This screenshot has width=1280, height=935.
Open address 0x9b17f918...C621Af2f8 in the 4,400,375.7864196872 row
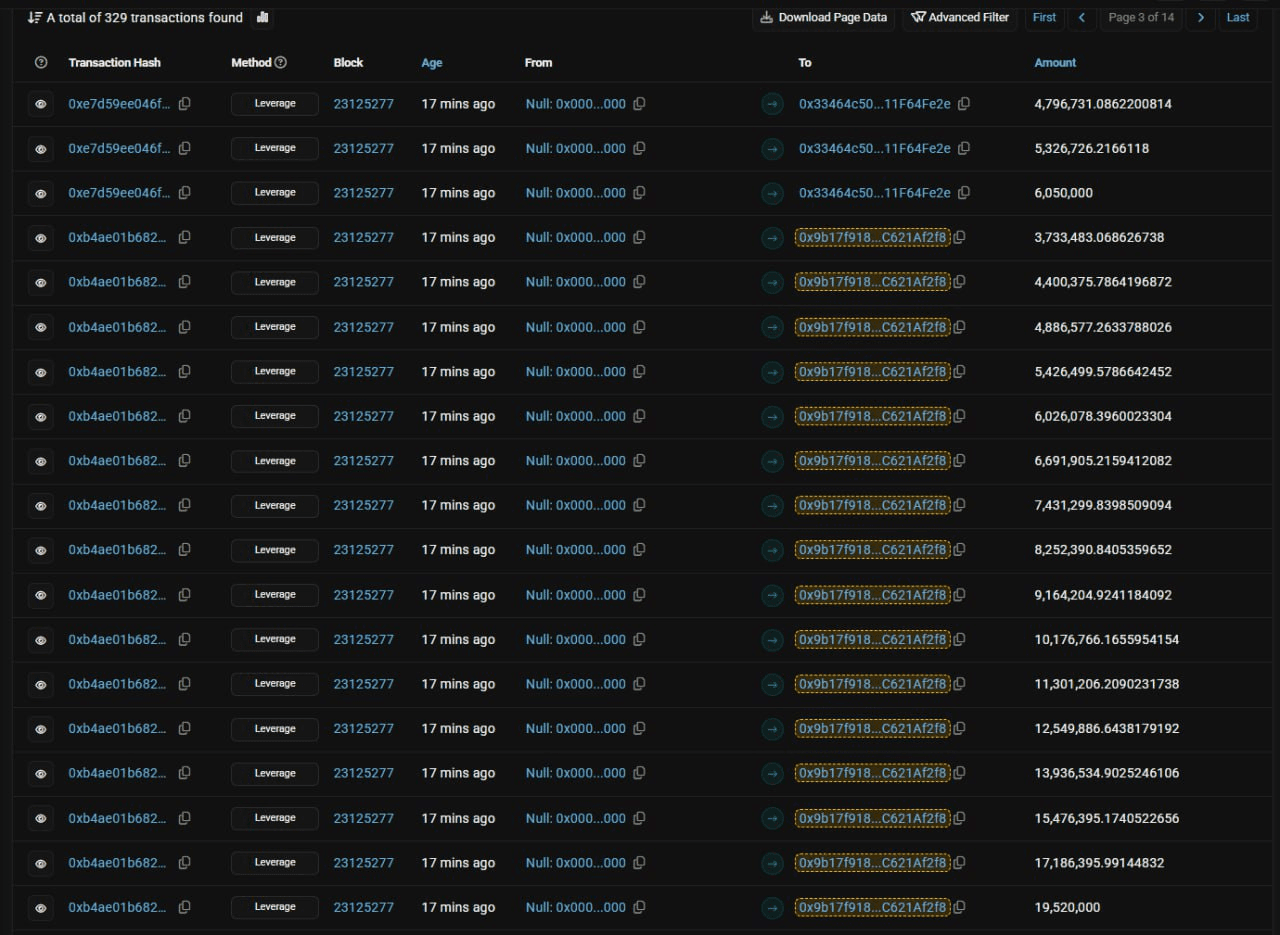[873, 282]
